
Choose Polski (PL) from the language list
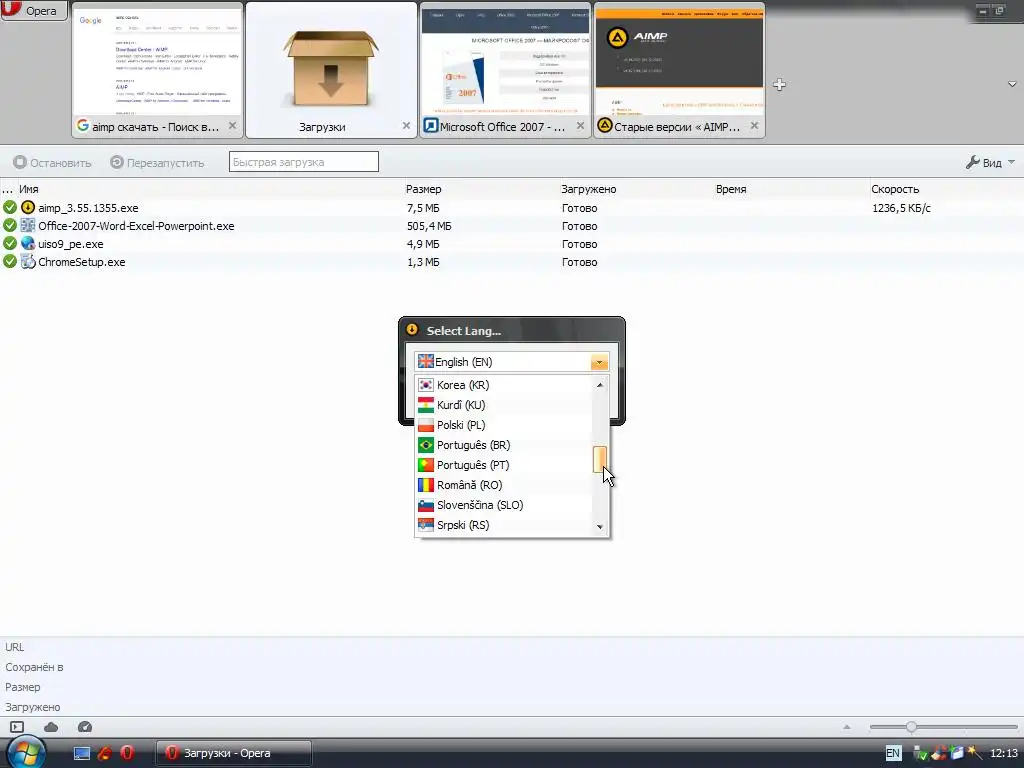(504, 424)
